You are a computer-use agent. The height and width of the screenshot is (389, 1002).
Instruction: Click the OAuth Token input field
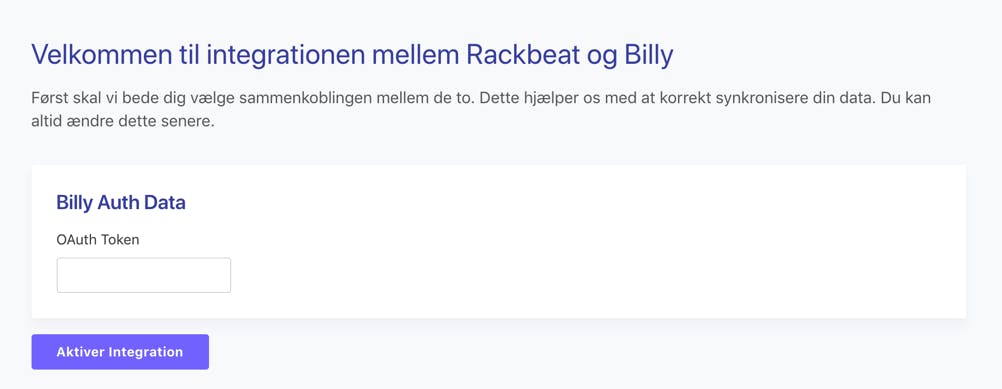(144, 275)
